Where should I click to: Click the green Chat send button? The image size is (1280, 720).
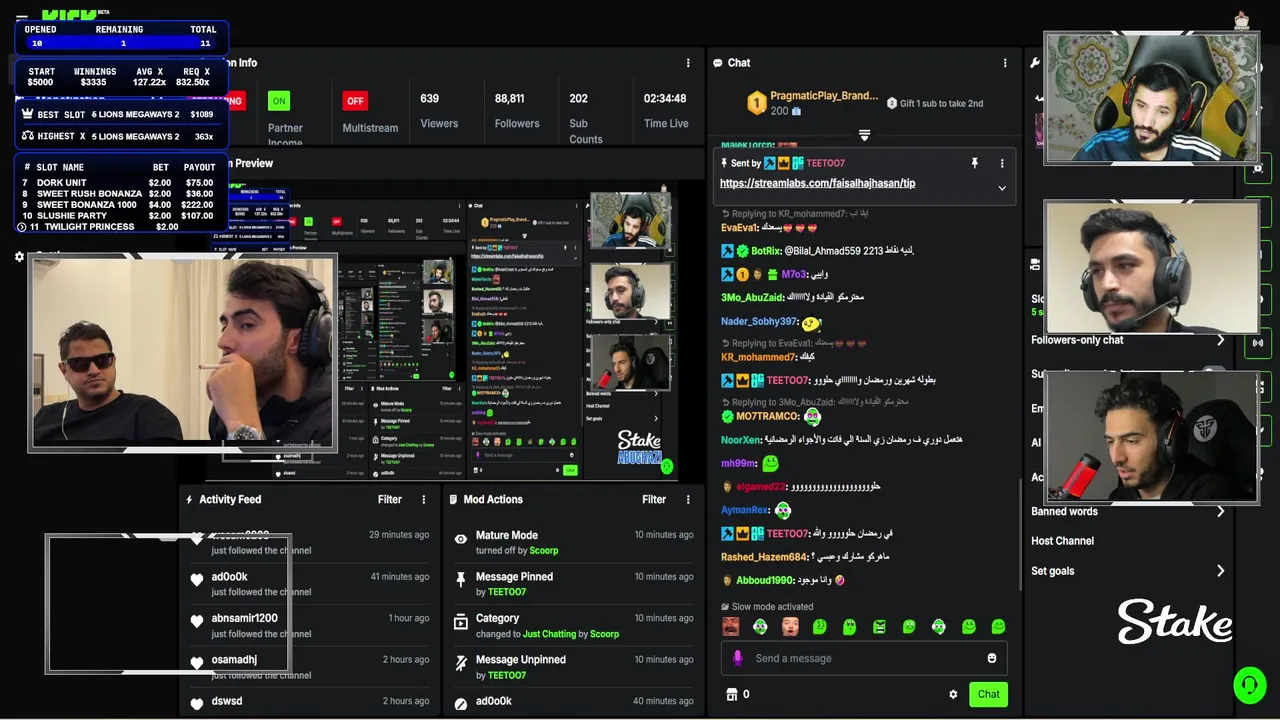988,694
